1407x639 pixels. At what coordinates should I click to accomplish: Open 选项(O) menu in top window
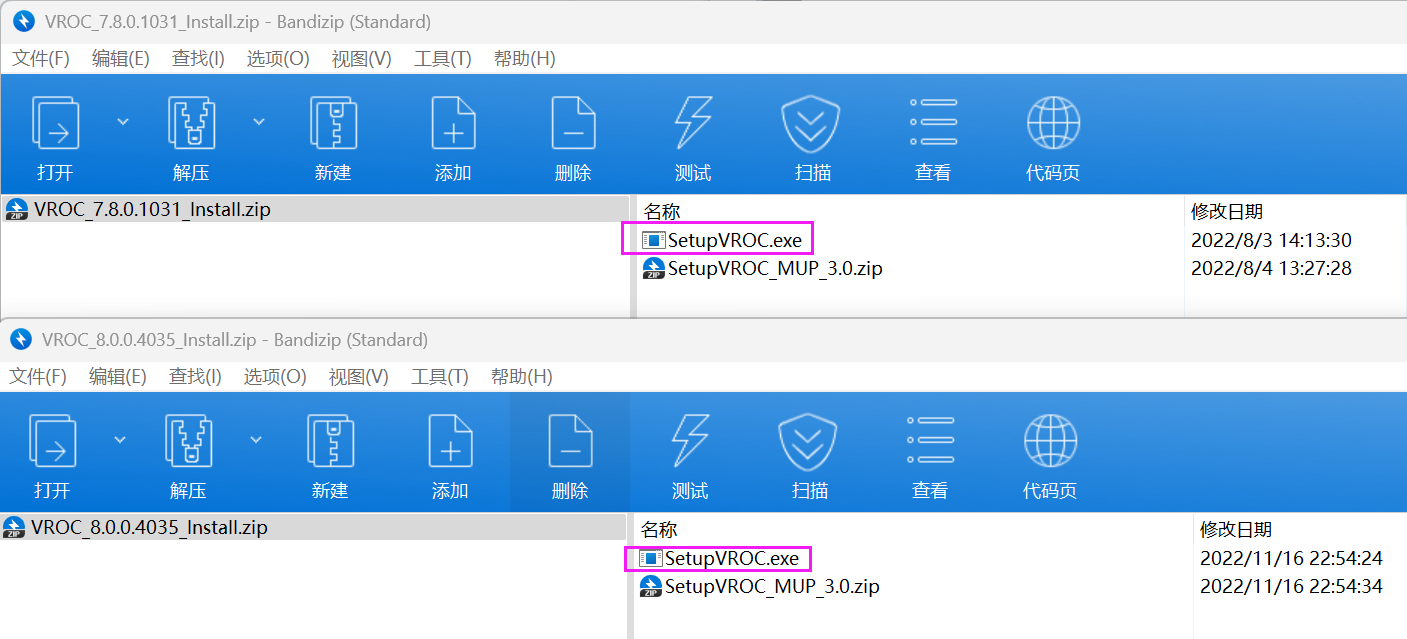(x=278, y=59)
